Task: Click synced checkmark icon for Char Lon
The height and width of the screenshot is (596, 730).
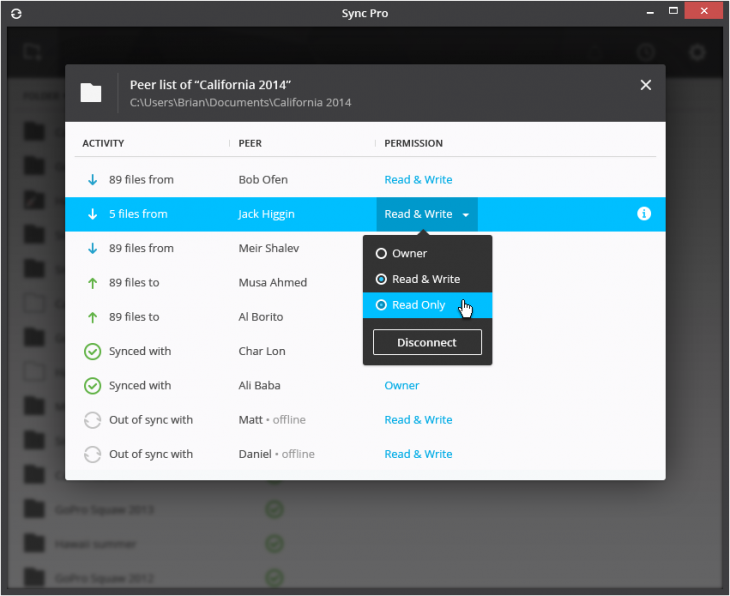Action: 92,352
